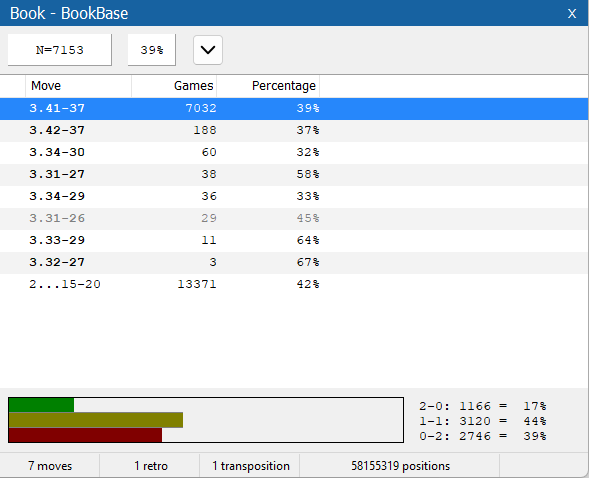
Task: Click the '58155319 positions' status entry
Action: click(400, 466)
